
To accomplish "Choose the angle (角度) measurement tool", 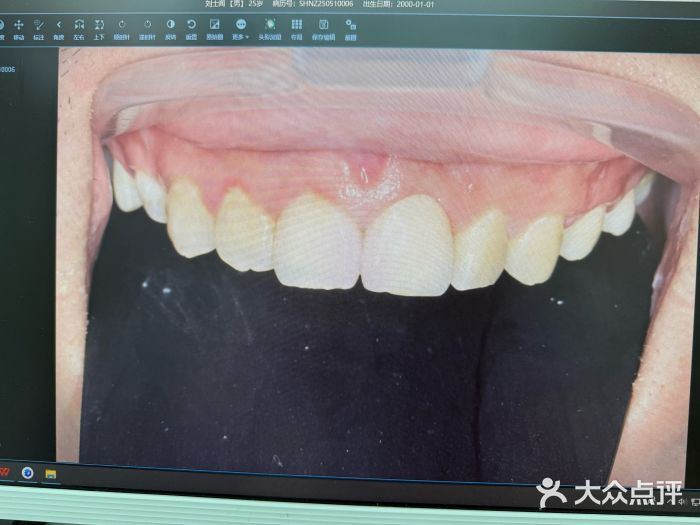I will pos(59,29).
